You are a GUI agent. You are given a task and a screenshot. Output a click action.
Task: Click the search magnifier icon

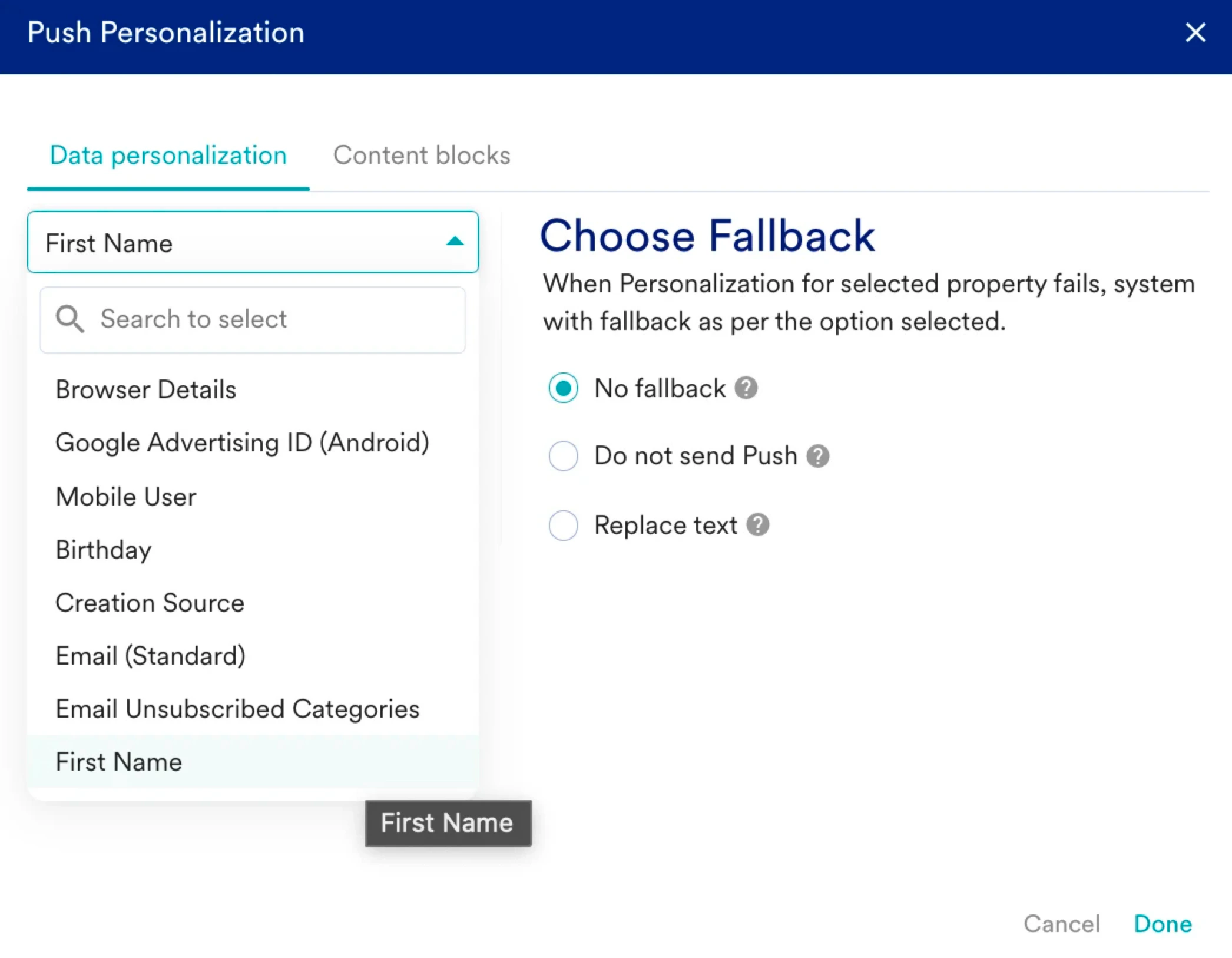tap(69, 319)
